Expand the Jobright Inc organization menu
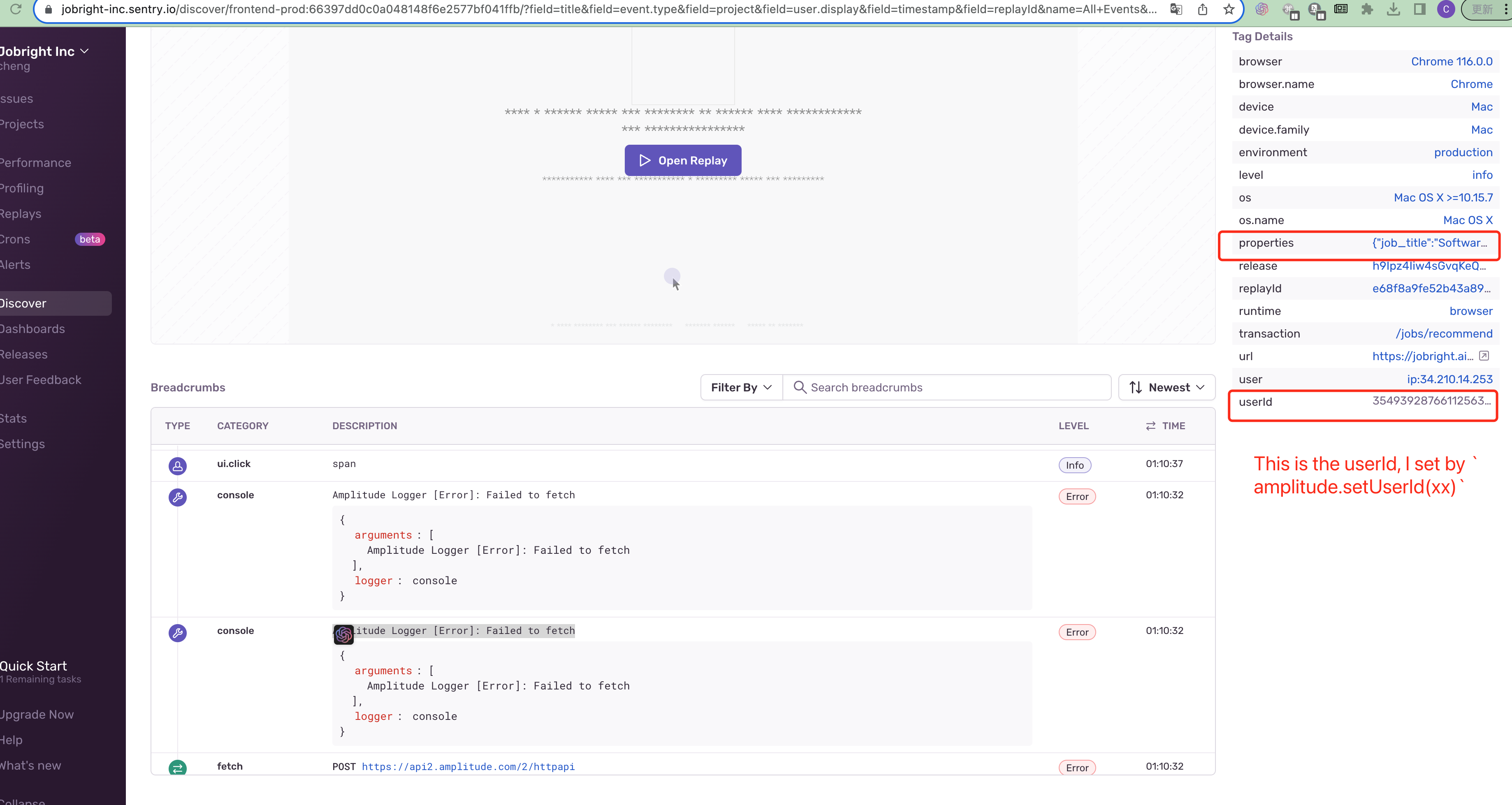Image resolution: width=1512 pixels, height=805 pixels. (44, 51)
